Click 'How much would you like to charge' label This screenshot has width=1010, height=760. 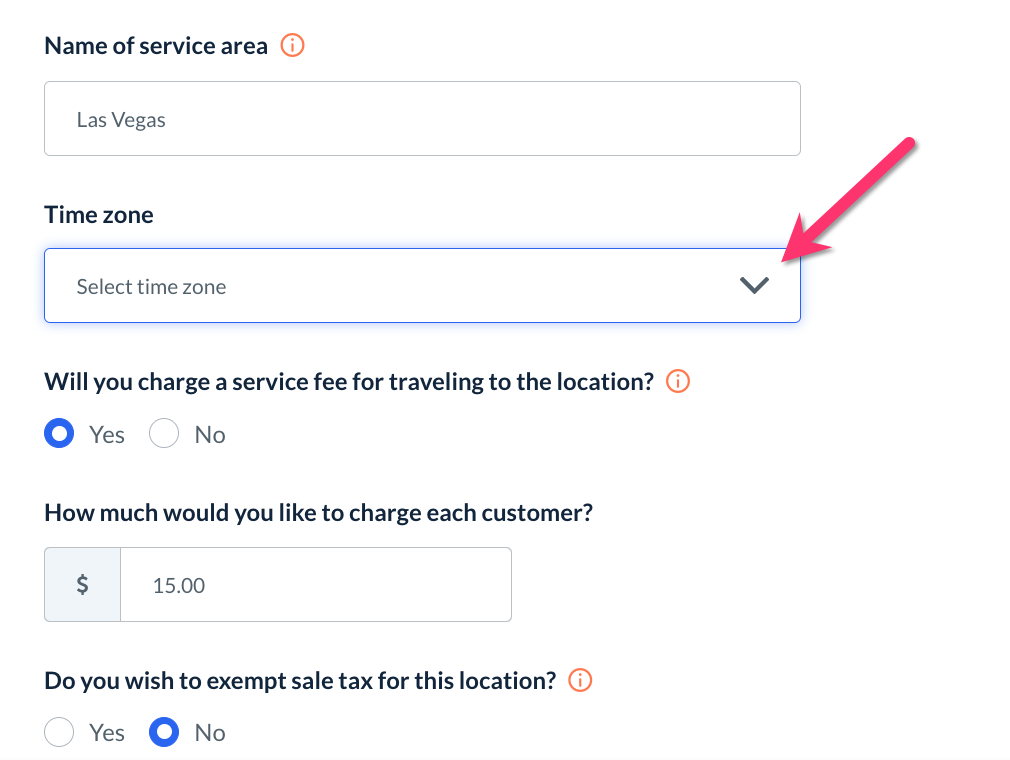click(319, 514)
